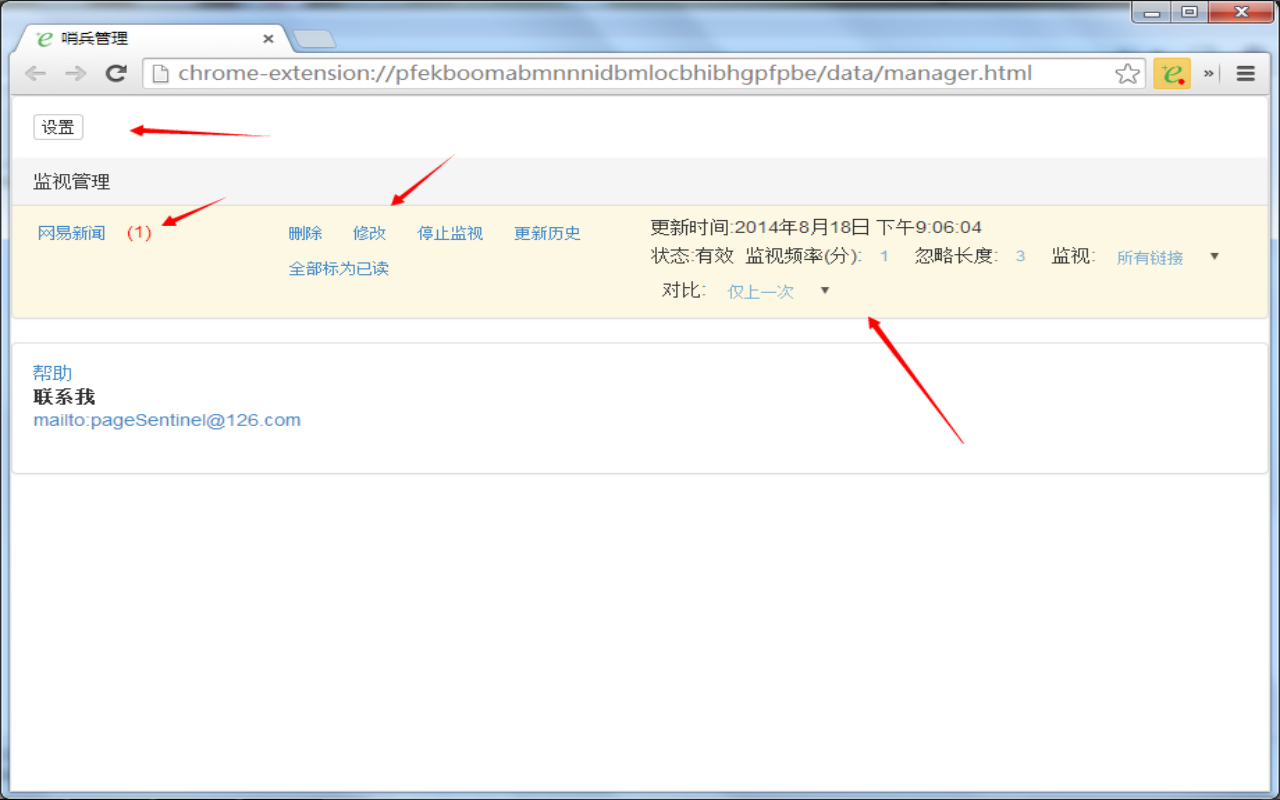1280x800 pixels.
Task: Open the 网易新闻 monitor link
Action: 71,233
